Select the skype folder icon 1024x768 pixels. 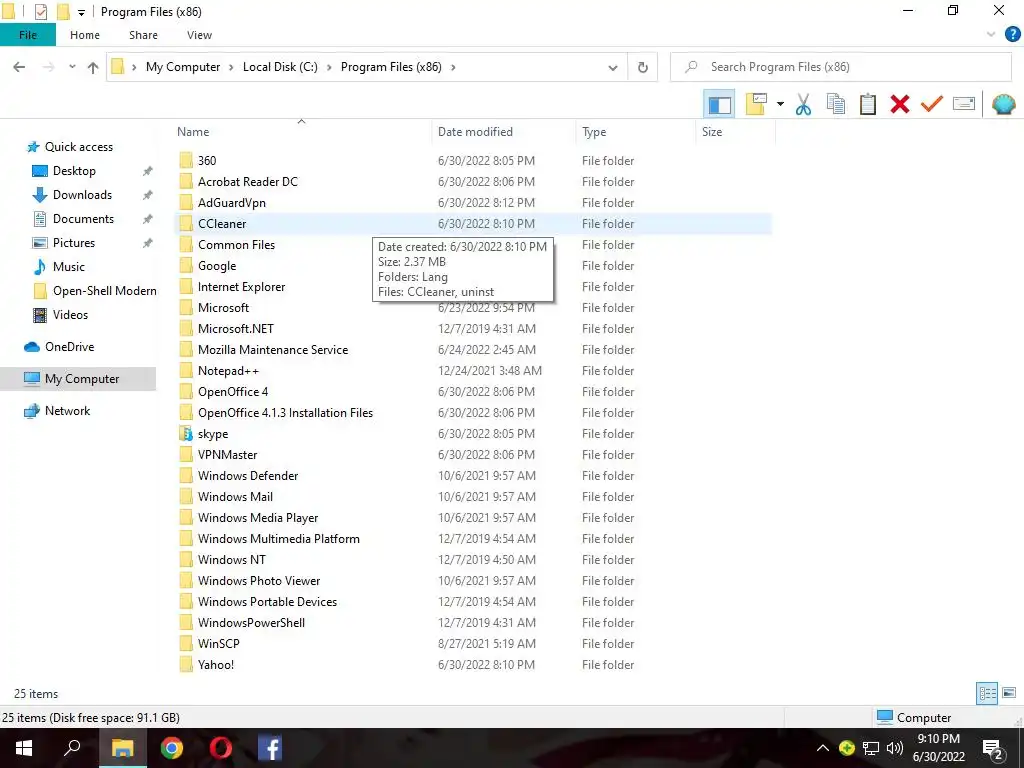pyautogui.click(x=186, y=434)
